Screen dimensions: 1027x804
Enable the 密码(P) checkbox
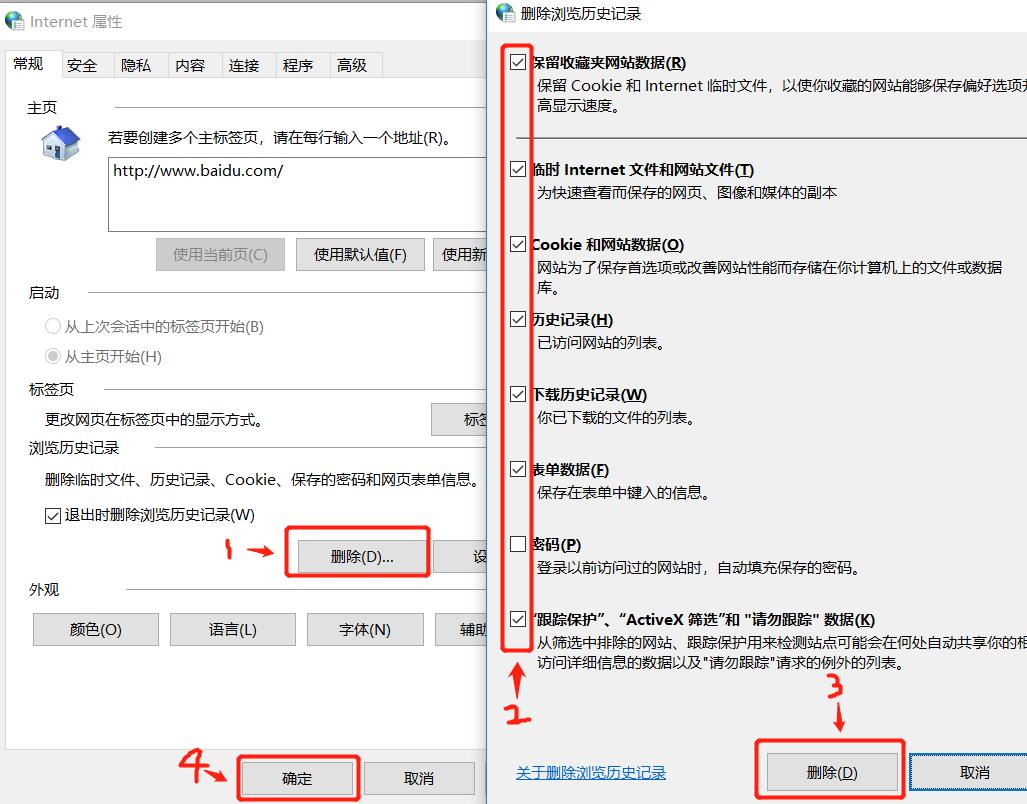pyautogui.click(x=516, y=543)
